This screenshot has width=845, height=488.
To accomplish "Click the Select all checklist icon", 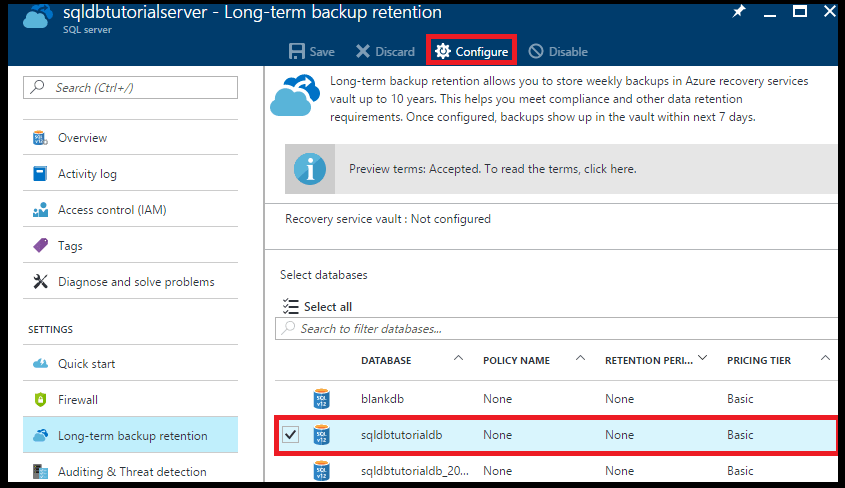I will 290,306.
